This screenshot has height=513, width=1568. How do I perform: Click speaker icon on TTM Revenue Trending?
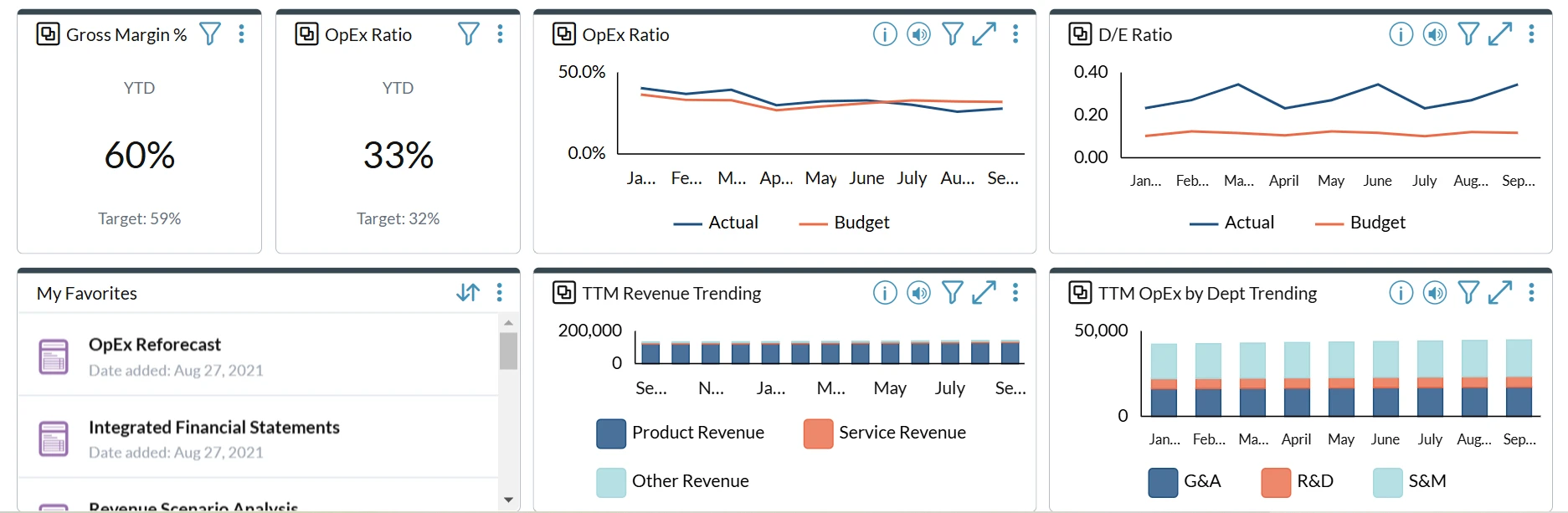coord(919,293)
